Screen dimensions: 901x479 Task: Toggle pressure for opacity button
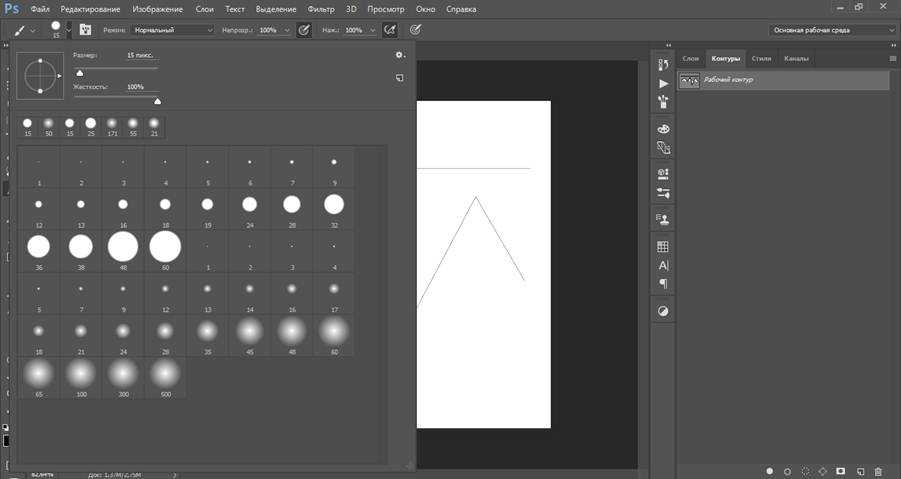click(304, 30)
